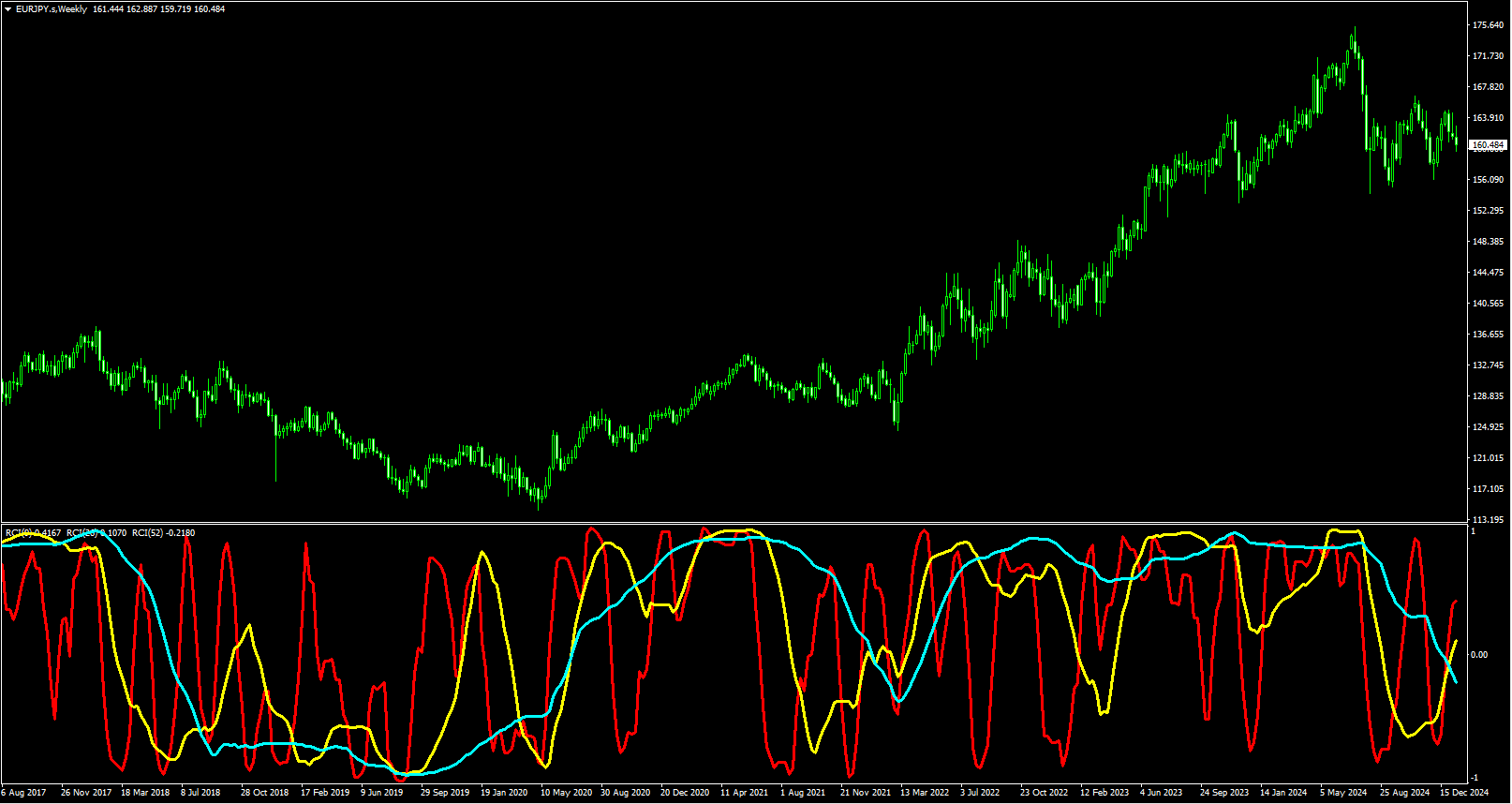Screen dimensions: 1512x804
Task: Click the dropdown triangle beside EURJPY.s,Weekly
Action: 7,9
